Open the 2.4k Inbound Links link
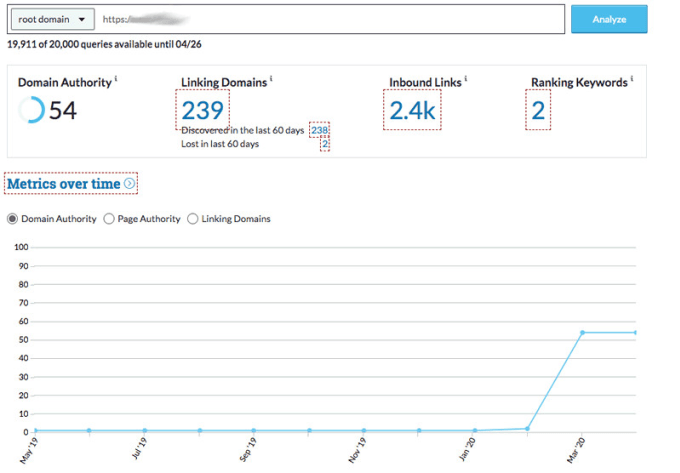Viewport: 680px width, 473px height. point(412,110)
